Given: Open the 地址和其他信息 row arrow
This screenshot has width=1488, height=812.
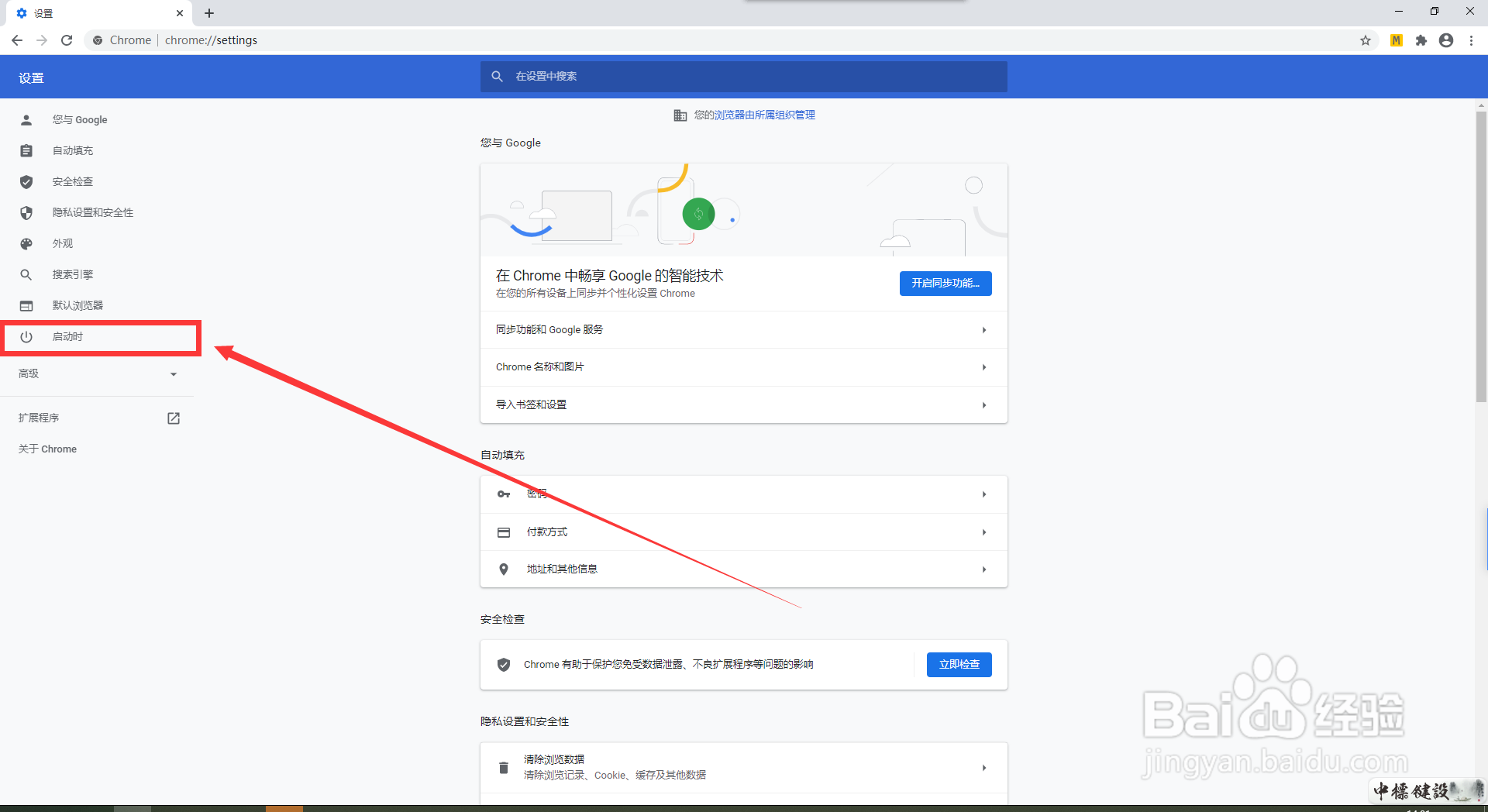Looking at the screenshot, I should (x=984, y=569).
